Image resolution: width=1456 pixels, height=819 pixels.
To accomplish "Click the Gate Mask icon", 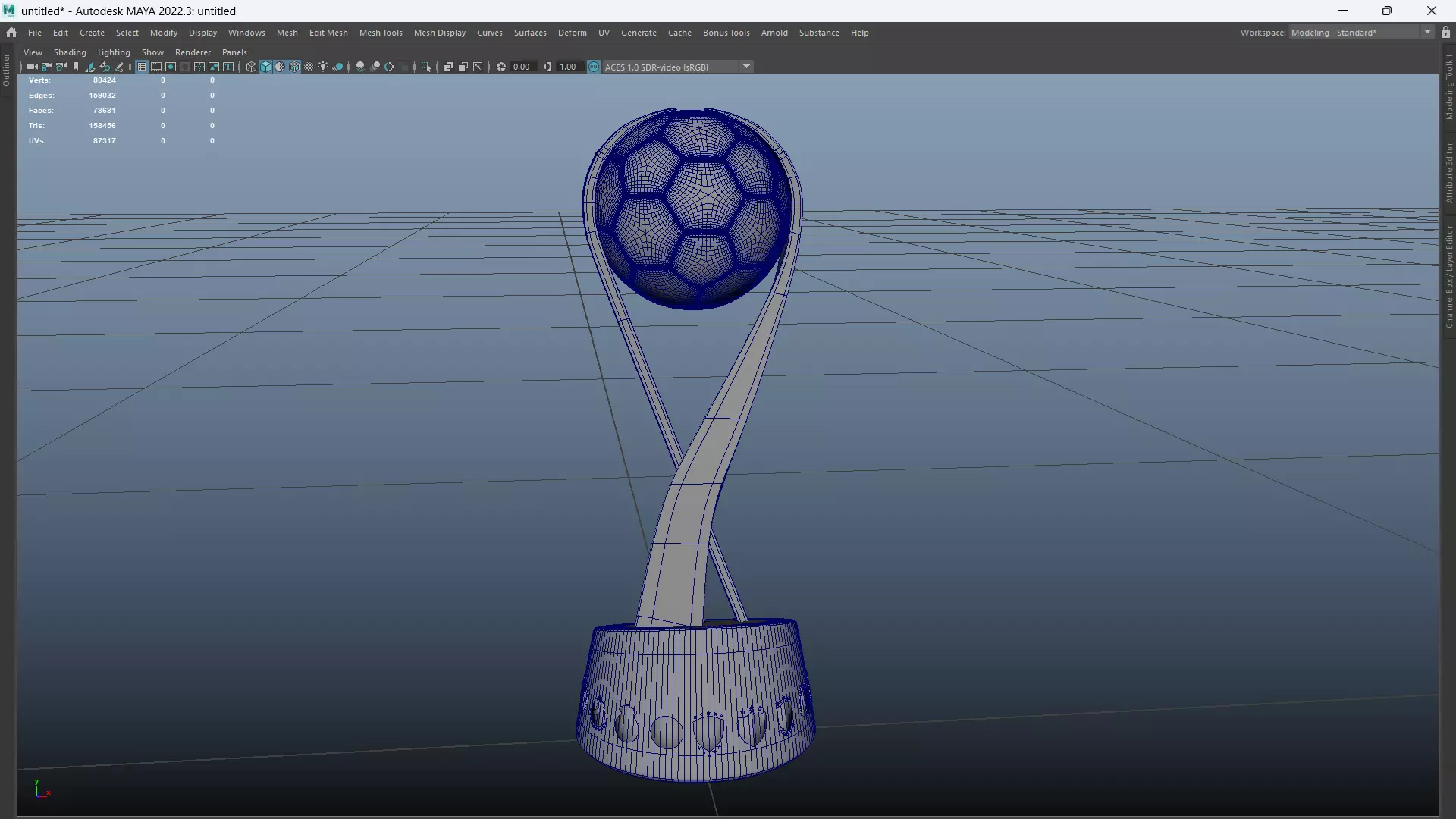I will tap(185, 67).
